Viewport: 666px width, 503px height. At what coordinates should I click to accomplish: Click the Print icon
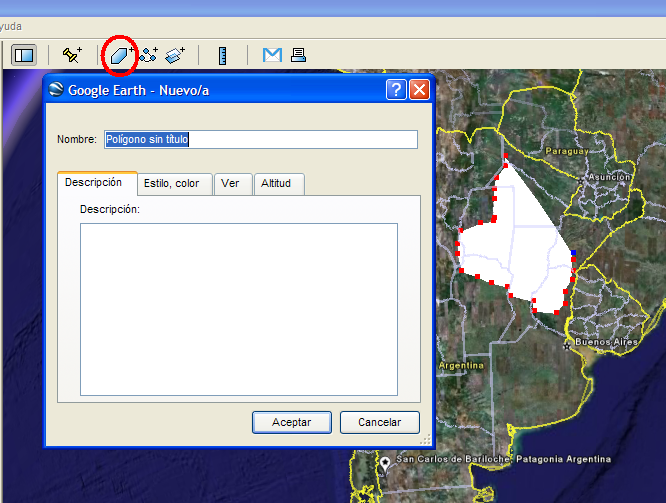click(299, 55)
